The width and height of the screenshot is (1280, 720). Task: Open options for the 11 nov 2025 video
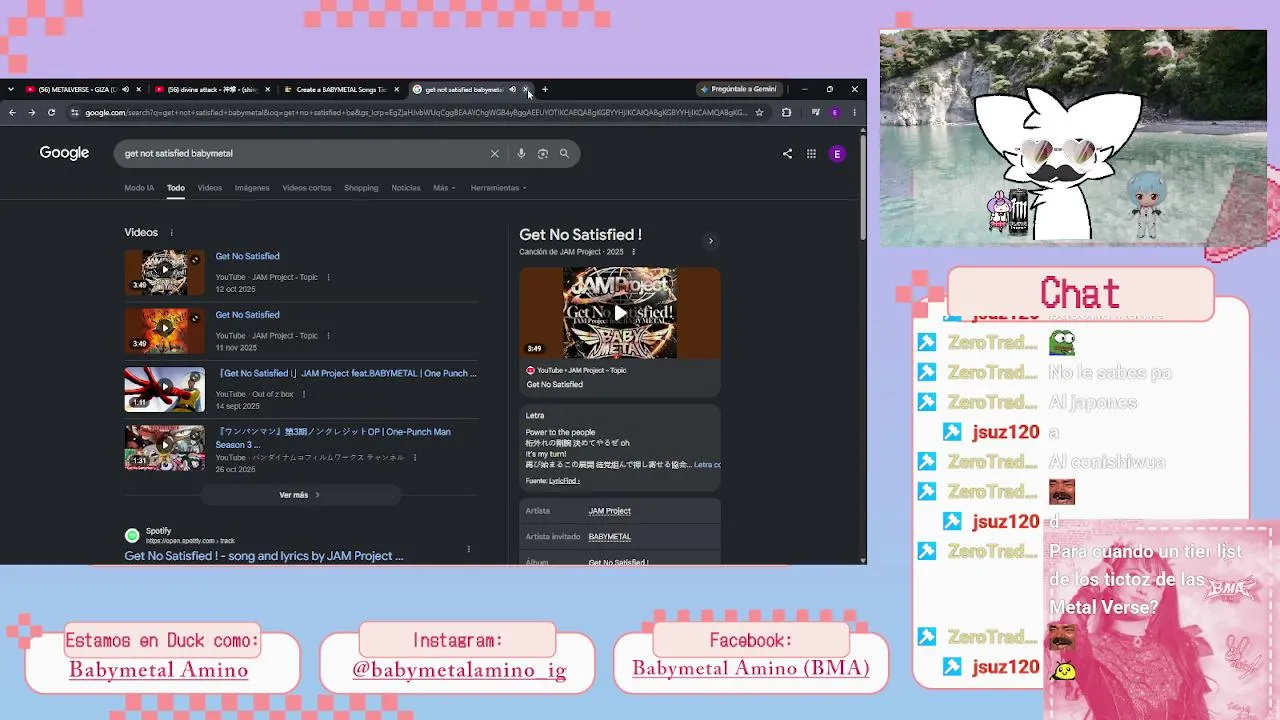tap(328, 336)
